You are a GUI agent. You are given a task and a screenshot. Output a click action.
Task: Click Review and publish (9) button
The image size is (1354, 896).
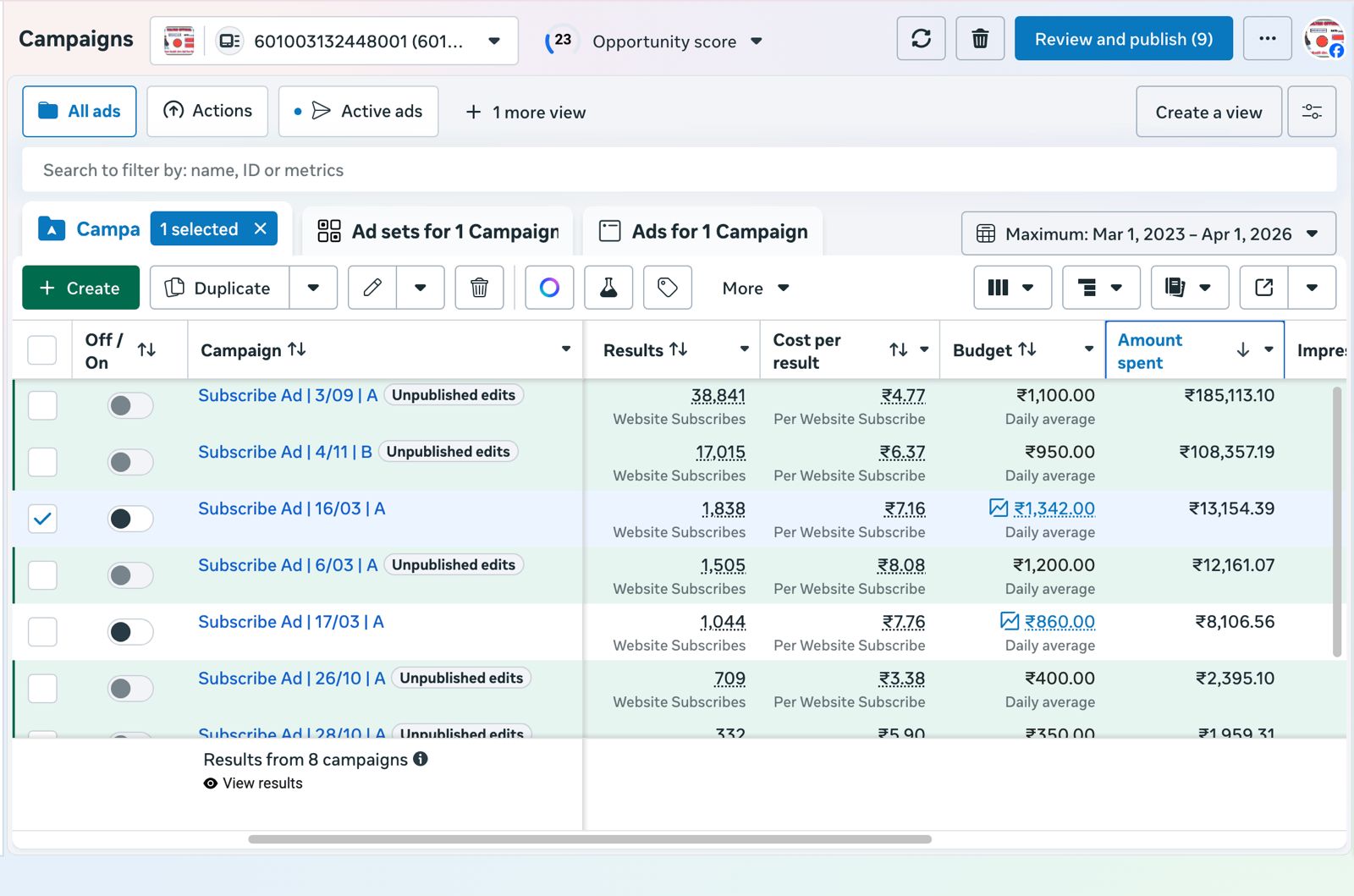click(x=1123, y=39)
